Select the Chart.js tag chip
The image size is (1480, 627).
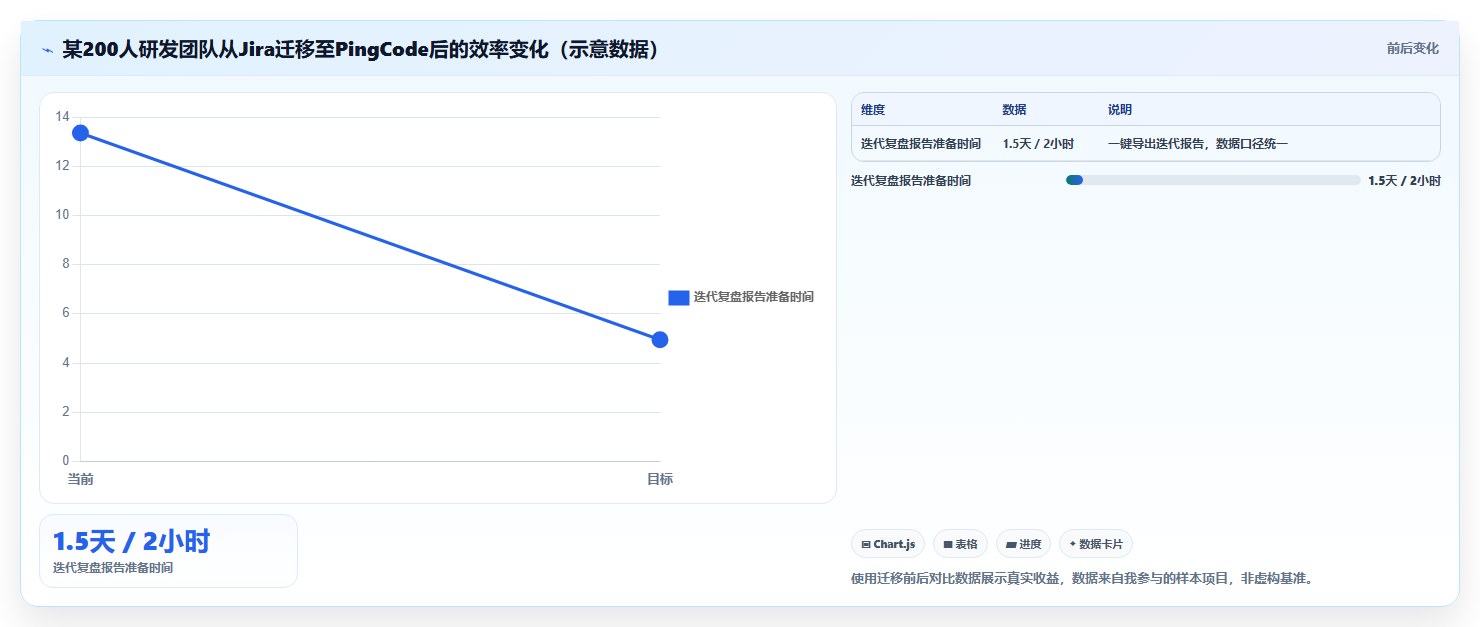(x=888, y=544)
